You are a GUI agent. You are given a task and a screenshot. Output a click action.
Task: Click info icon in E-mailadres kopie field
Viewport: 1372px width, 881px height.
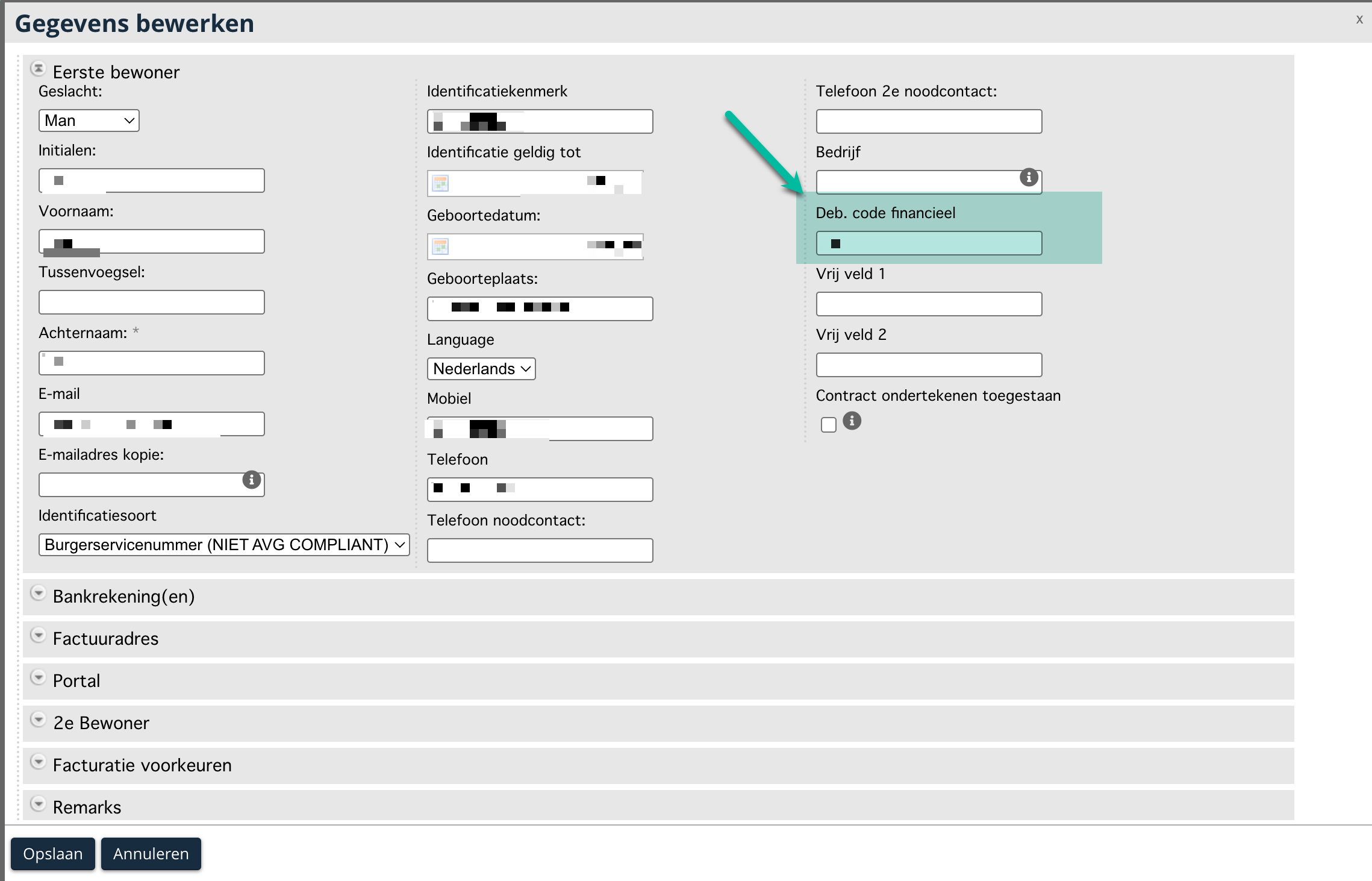[x=251, y=480]
